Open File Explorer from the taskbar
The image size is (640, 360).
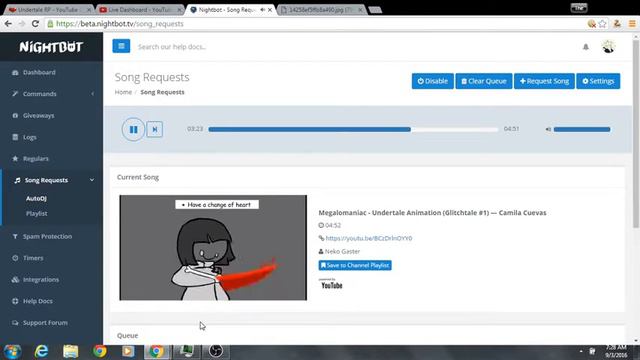pos(70,351)
